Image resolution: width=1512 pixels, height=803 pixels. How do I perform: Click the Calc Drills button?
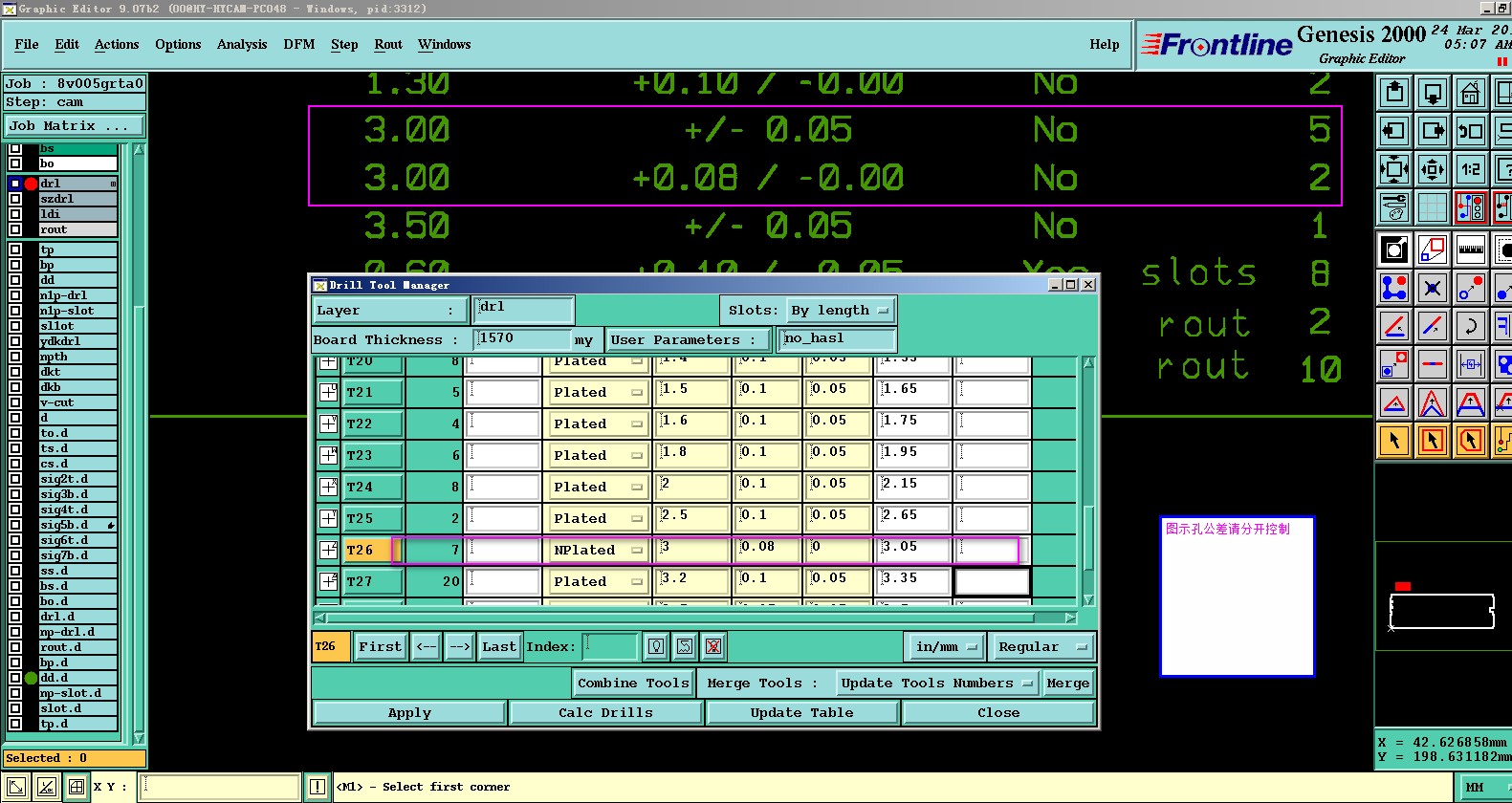606,713
